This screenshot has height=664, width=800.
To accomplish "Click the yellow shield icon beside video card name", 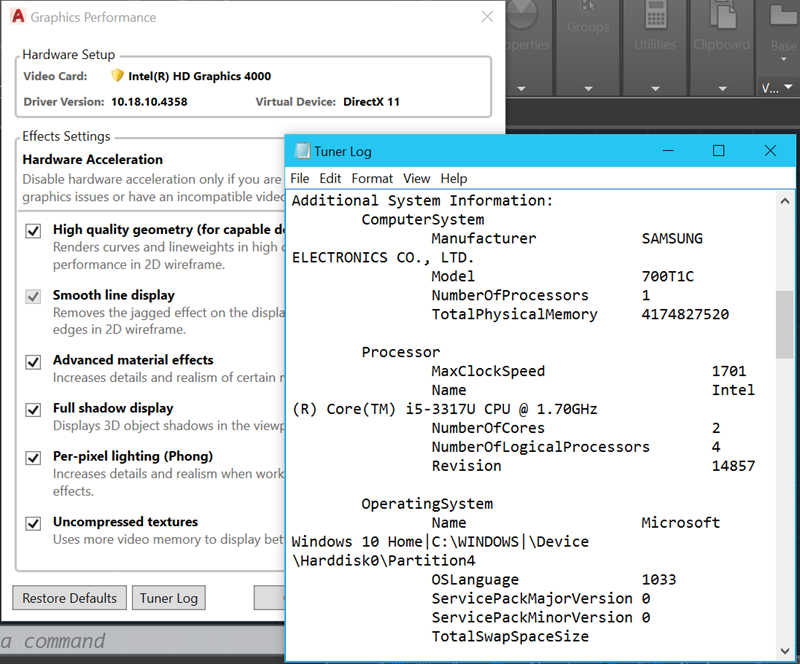I will coord(117,76).
